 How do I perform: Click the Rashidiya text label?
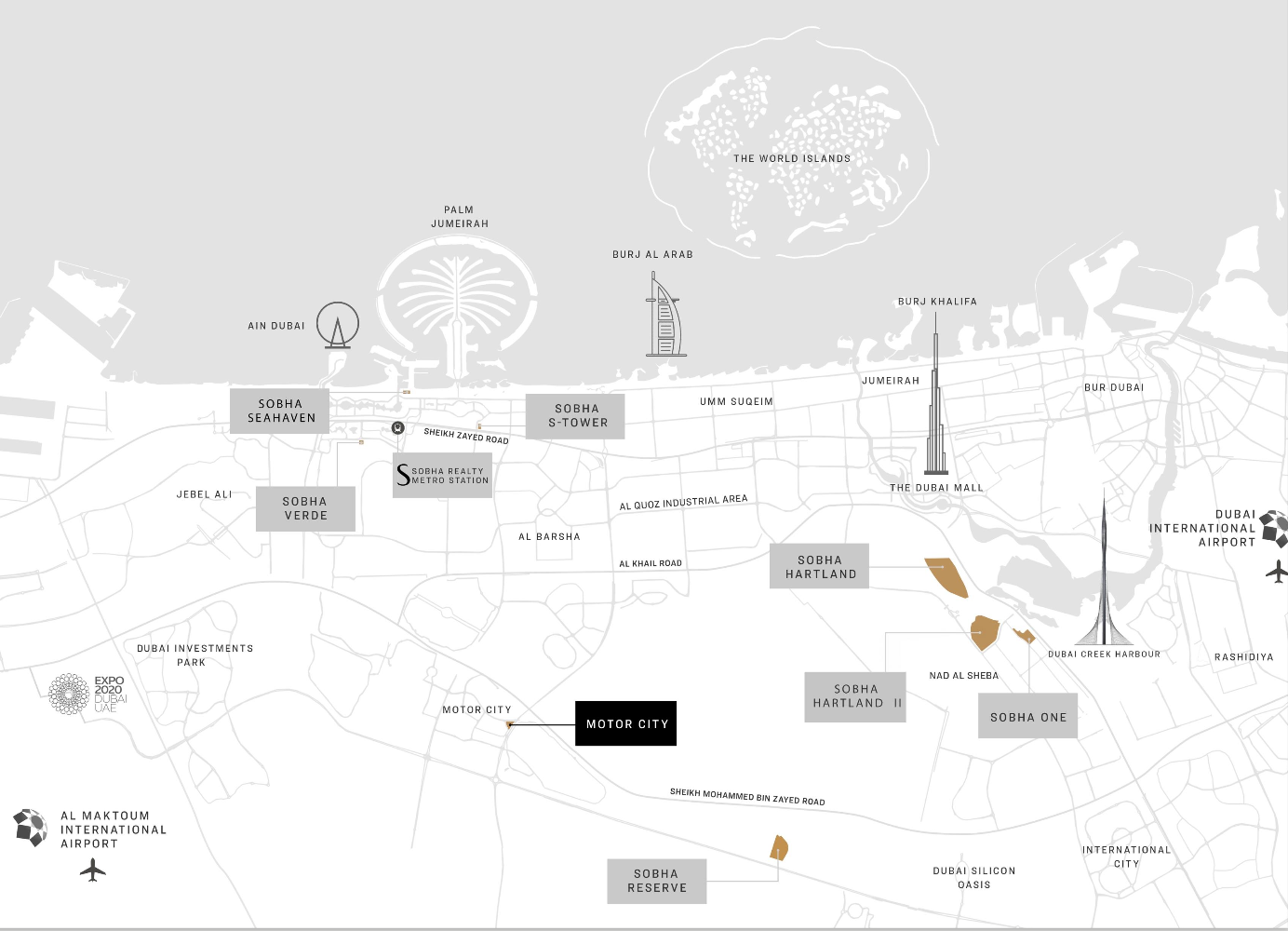coord(1243,657)
